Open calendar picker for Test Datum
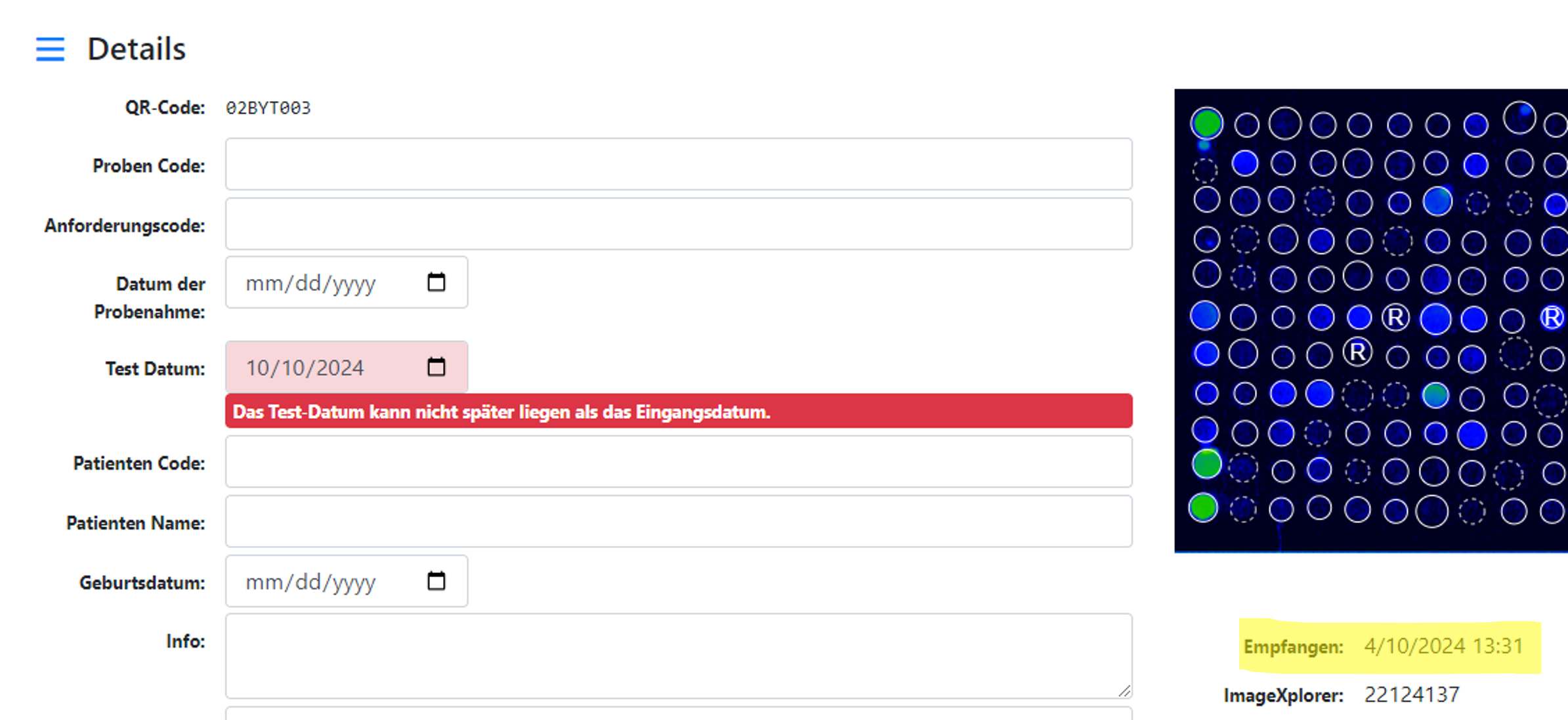This screenshot has height=720, width=1568. (436, 366)
